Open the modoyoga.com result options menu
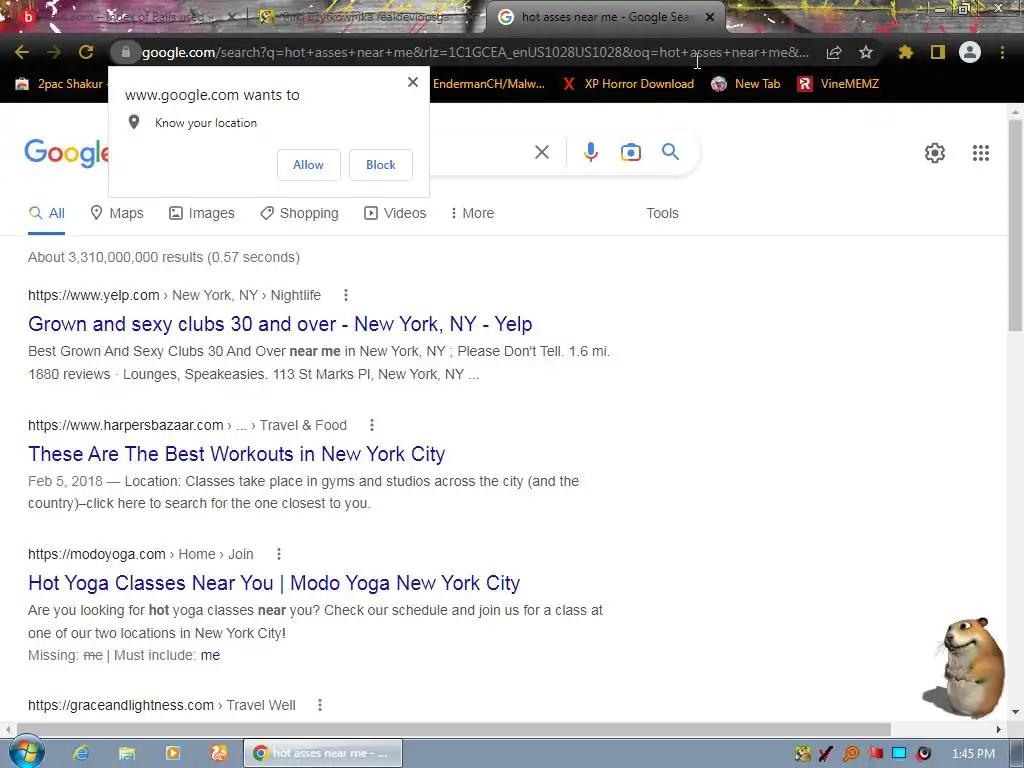Screen dimensions: 1024x768 [x=279, y=554]
